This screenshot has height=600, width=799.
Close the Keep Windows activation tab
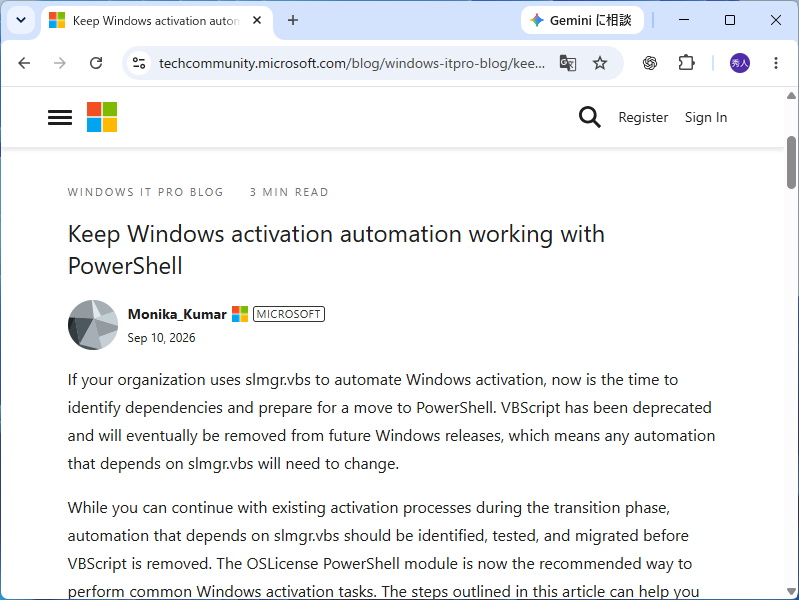257,20
